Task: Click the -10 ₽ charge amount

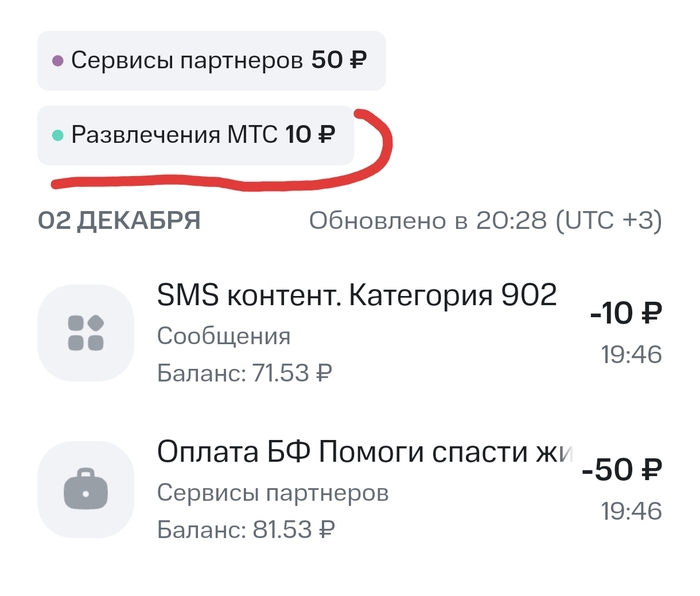Action: pyautogui.click(x=625, y=314)
